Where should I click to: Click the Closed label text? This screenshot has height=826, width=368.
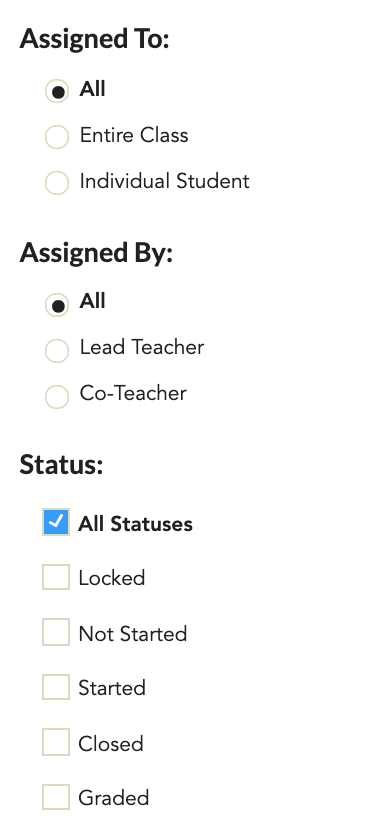[111, 744]
